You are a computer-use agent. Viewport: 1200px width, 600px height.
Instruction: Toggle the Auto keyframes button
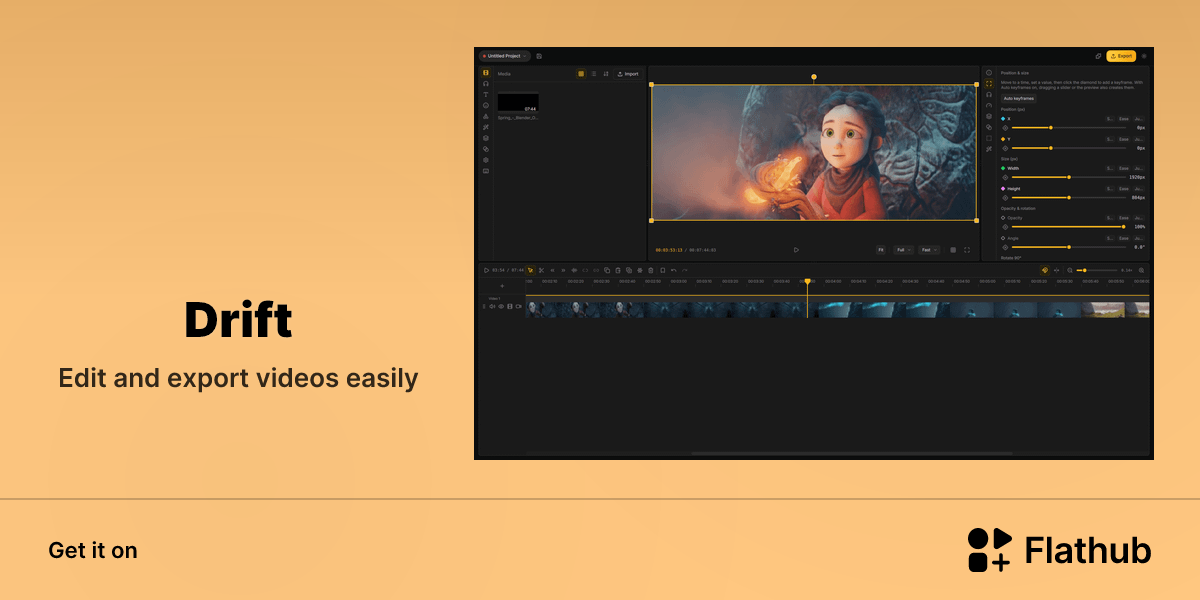[1019, 98]
